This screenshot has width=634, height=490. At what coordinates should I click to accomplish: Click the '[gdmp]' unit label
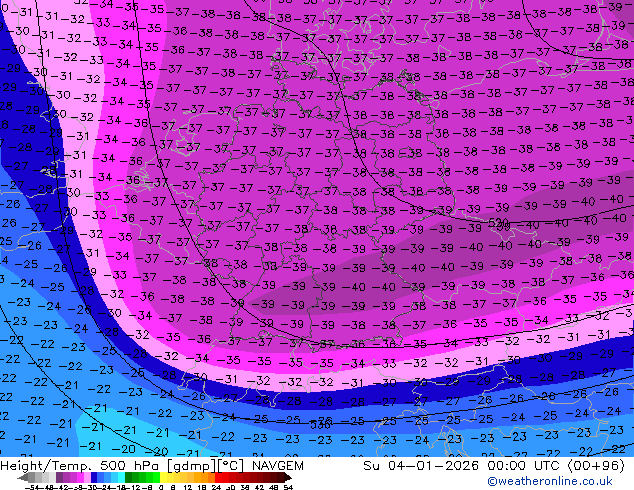point(191,466)
